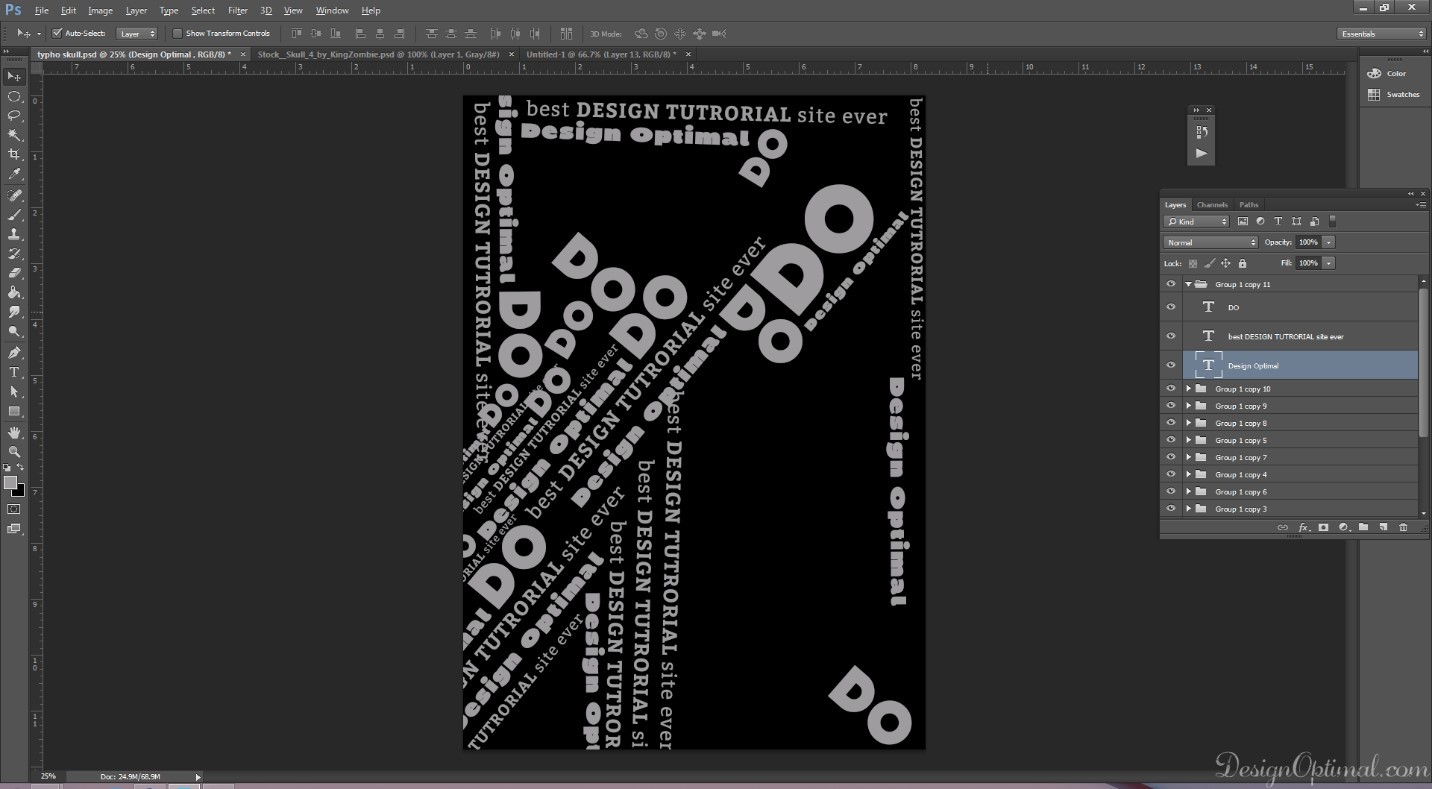
Task: Open the Fill slider dropdown arrow
Action: coord(1329,263)
